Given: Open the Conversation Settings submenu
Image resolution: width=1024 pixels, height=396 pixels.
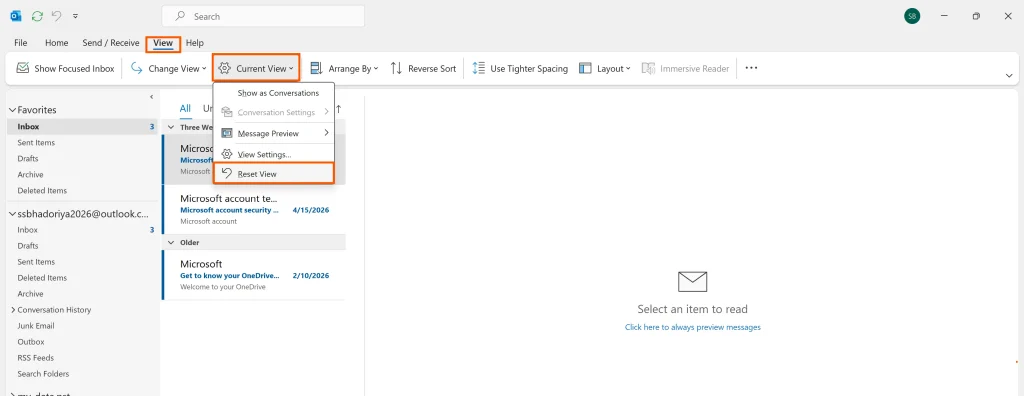Looking at the screenshot, I should 274,112.
